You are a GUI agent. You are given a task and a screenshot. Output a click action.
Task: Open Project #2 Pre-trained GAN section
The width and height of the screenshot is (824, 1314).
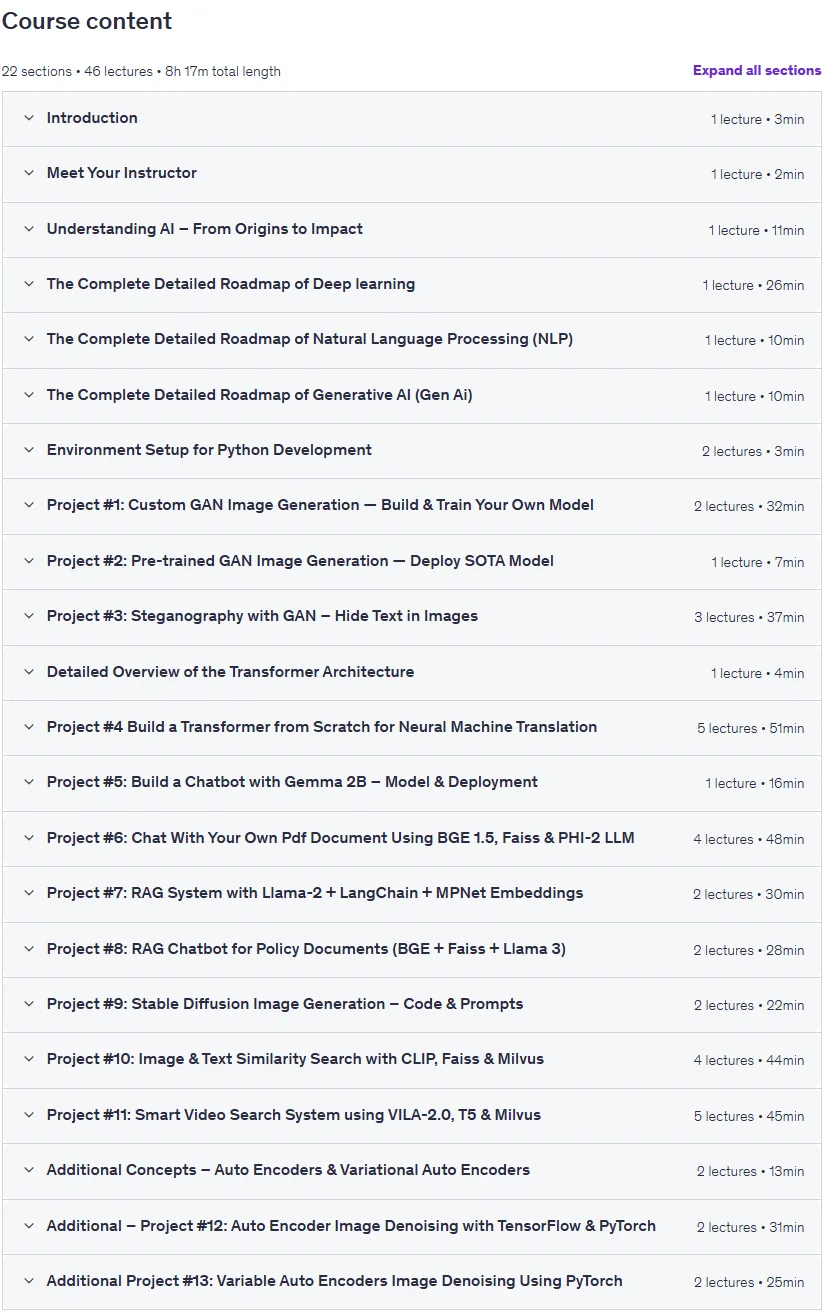[412, 561]
